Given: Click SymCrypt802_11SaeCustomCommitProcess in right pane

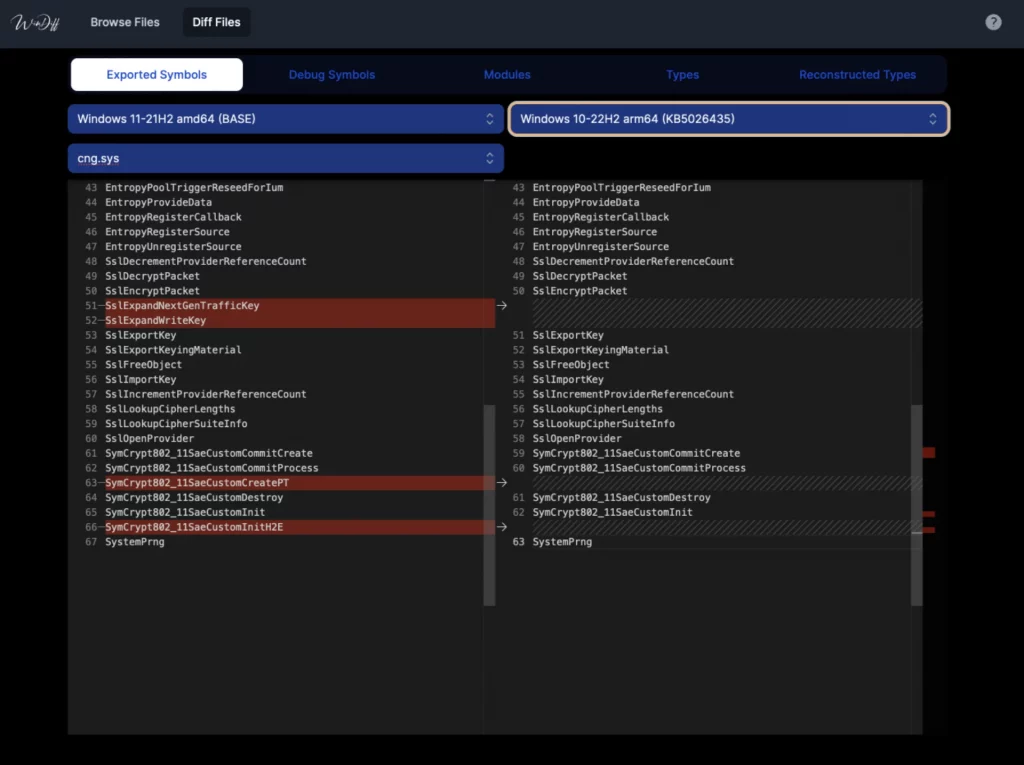Looking at the screenshot, I should [x=639, y=468].
